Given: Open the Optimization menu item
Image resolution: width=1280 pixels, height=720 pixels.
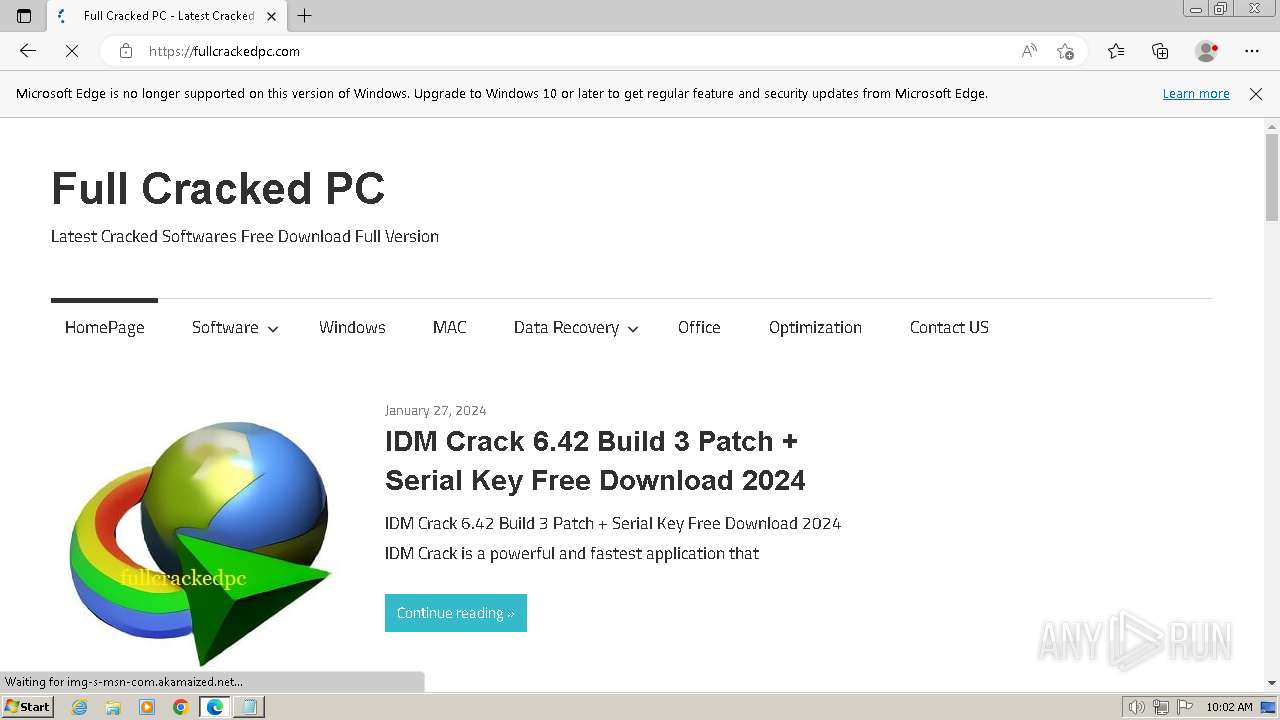Looking at the screenshot, I should (815, 327).
